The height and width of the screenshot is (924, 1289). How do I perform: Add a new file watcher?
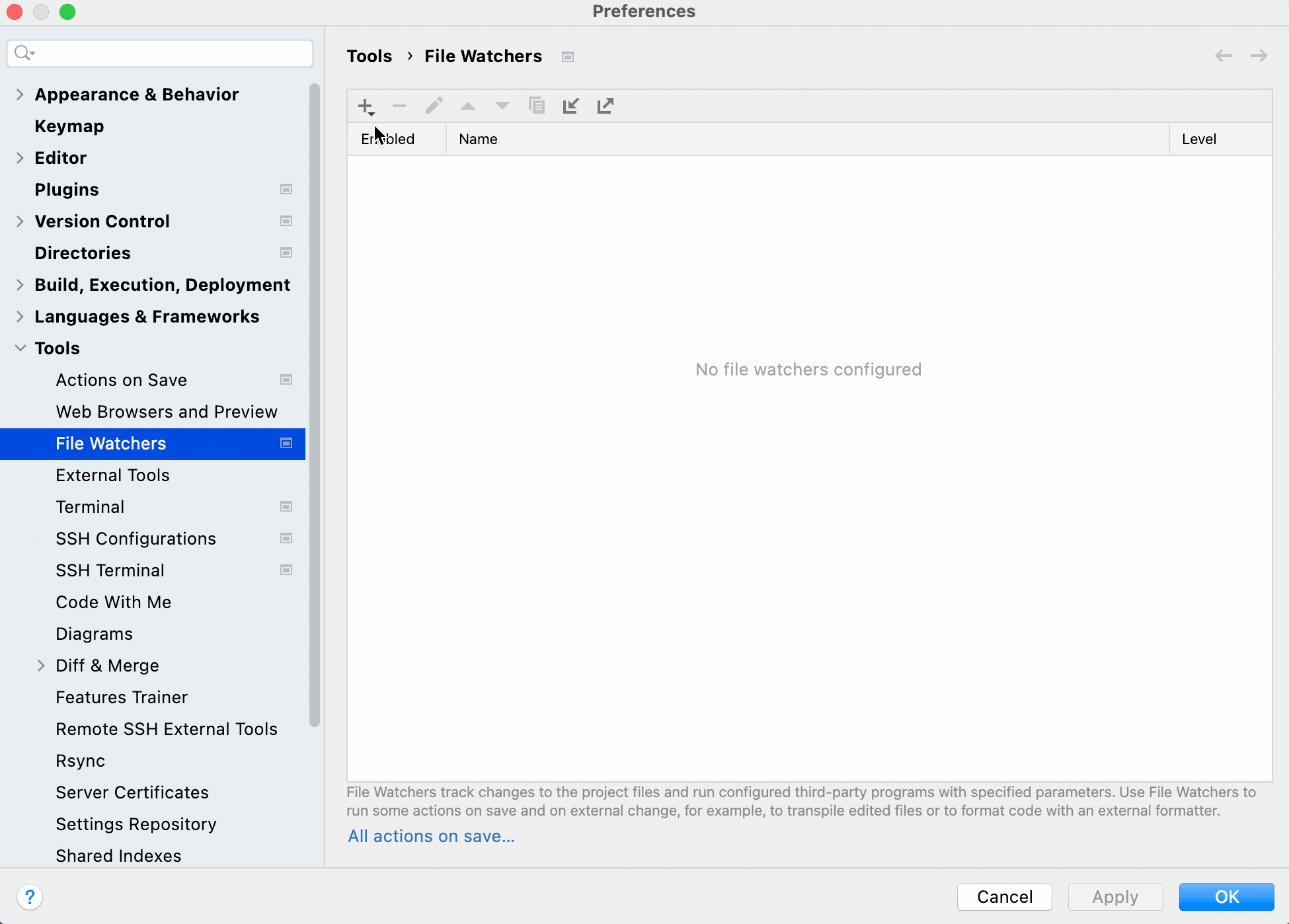pos(365,105)
